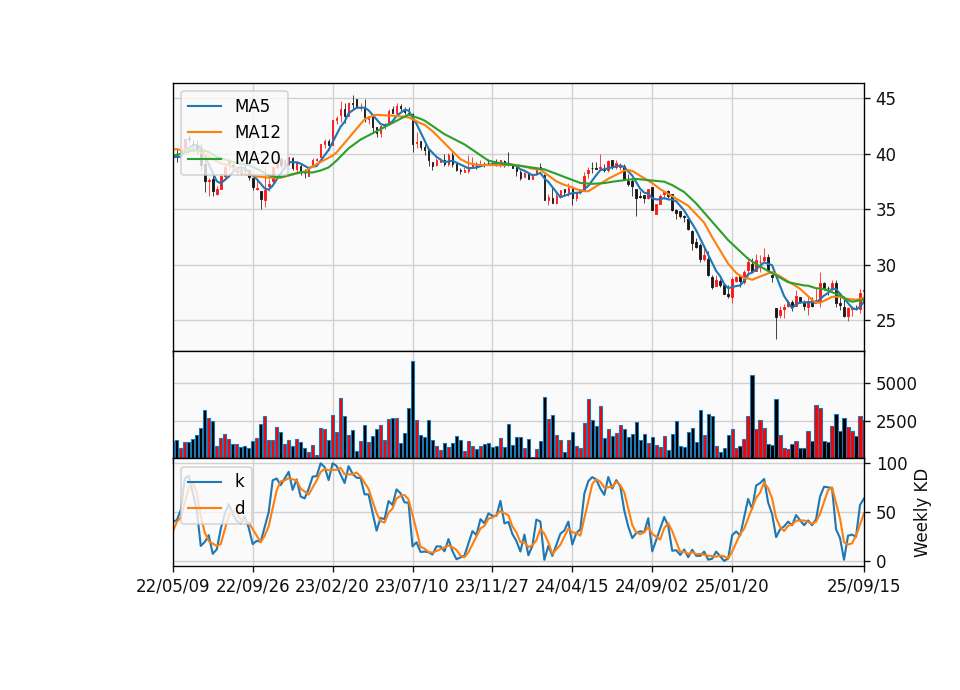
Task: Click the price axis value 25
Action: coord(885,321)
